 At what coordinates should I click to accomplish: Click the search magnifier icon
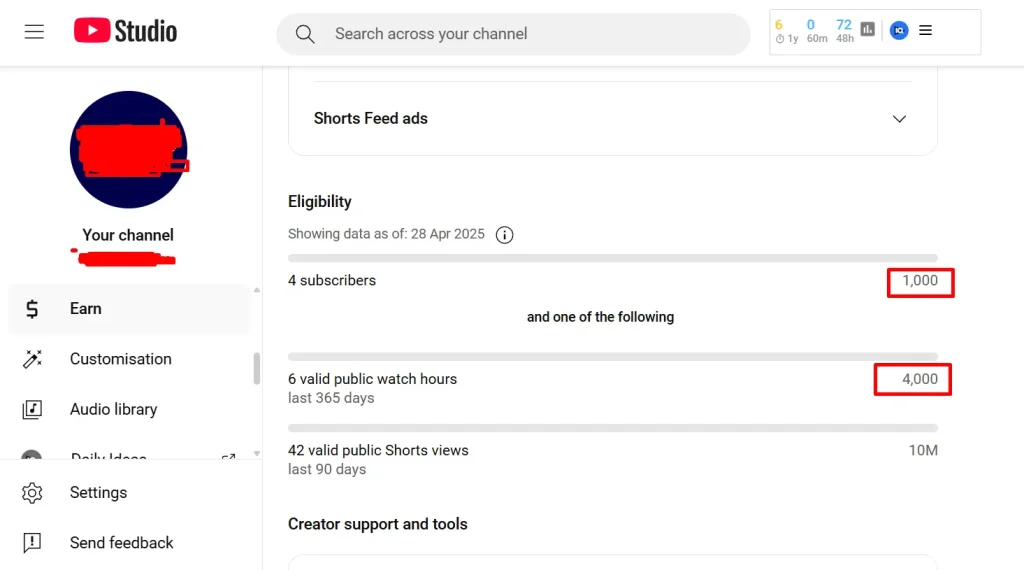tap(305, 34)
